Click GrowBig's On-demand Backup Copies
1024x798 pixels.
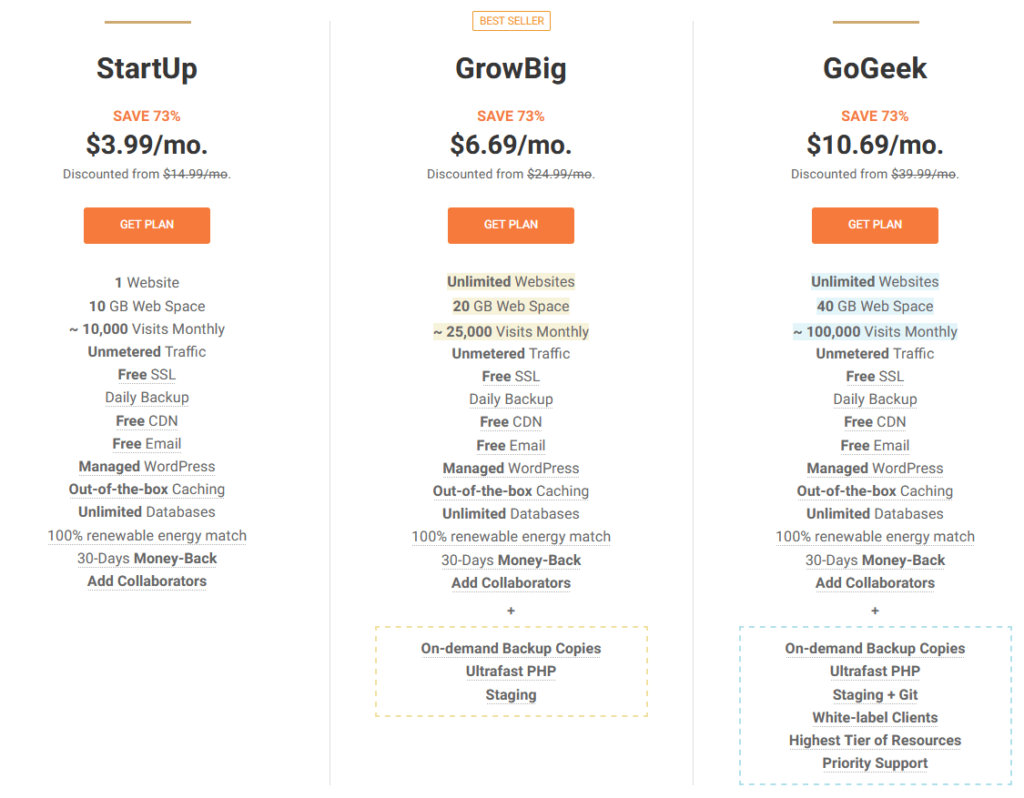511,648
